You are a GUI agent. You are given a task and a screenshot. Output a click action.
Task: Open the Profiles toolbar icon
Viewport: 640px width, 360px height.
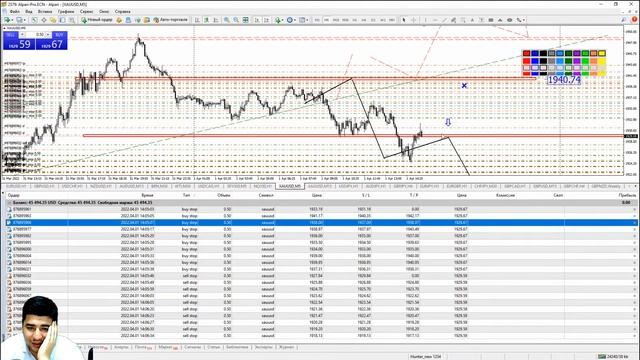[x=19, y=20]
